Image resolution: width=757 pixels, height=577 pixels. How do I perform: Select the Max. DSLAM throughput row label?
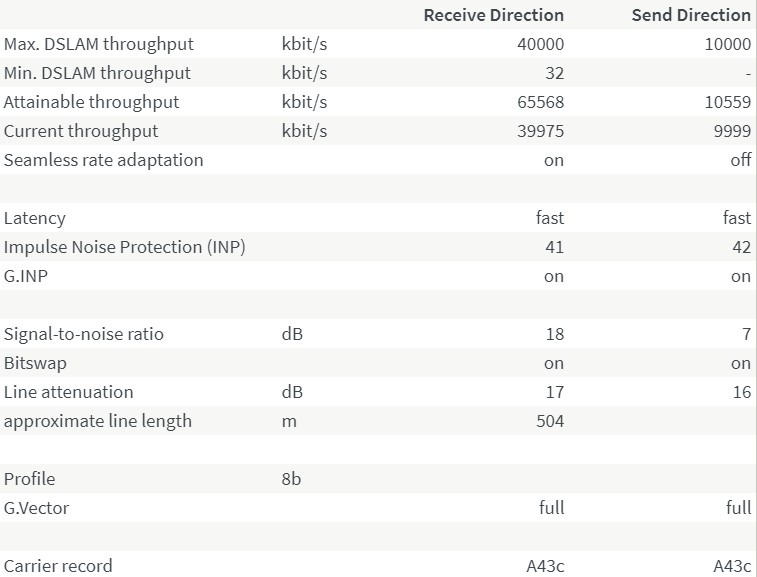(99, 44)
